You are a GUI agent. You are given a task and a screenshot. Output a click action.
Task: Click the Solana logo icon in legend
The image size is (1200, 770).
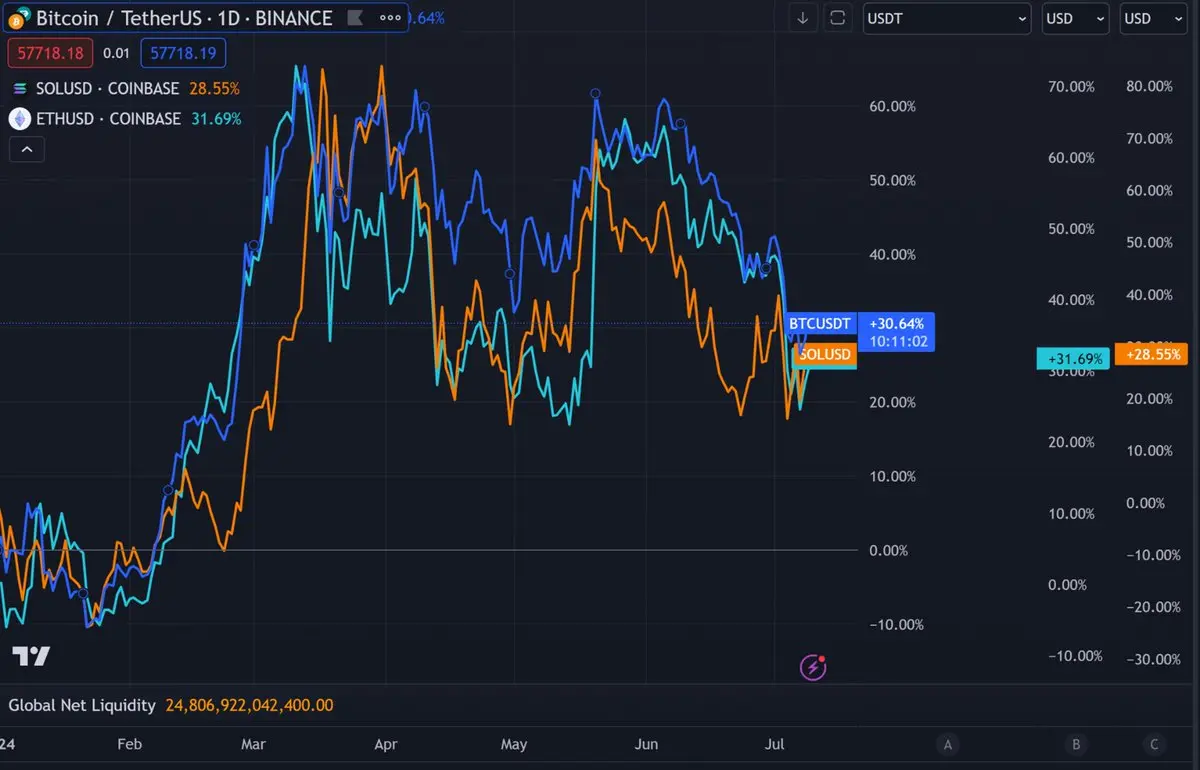click(x=20, y=88)
